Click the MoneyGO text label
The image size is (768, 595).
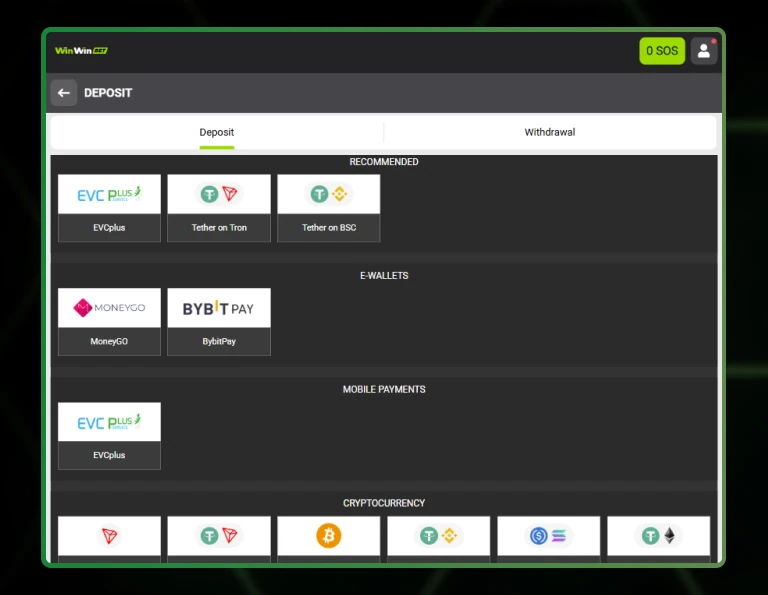click(x=109, y=341)
